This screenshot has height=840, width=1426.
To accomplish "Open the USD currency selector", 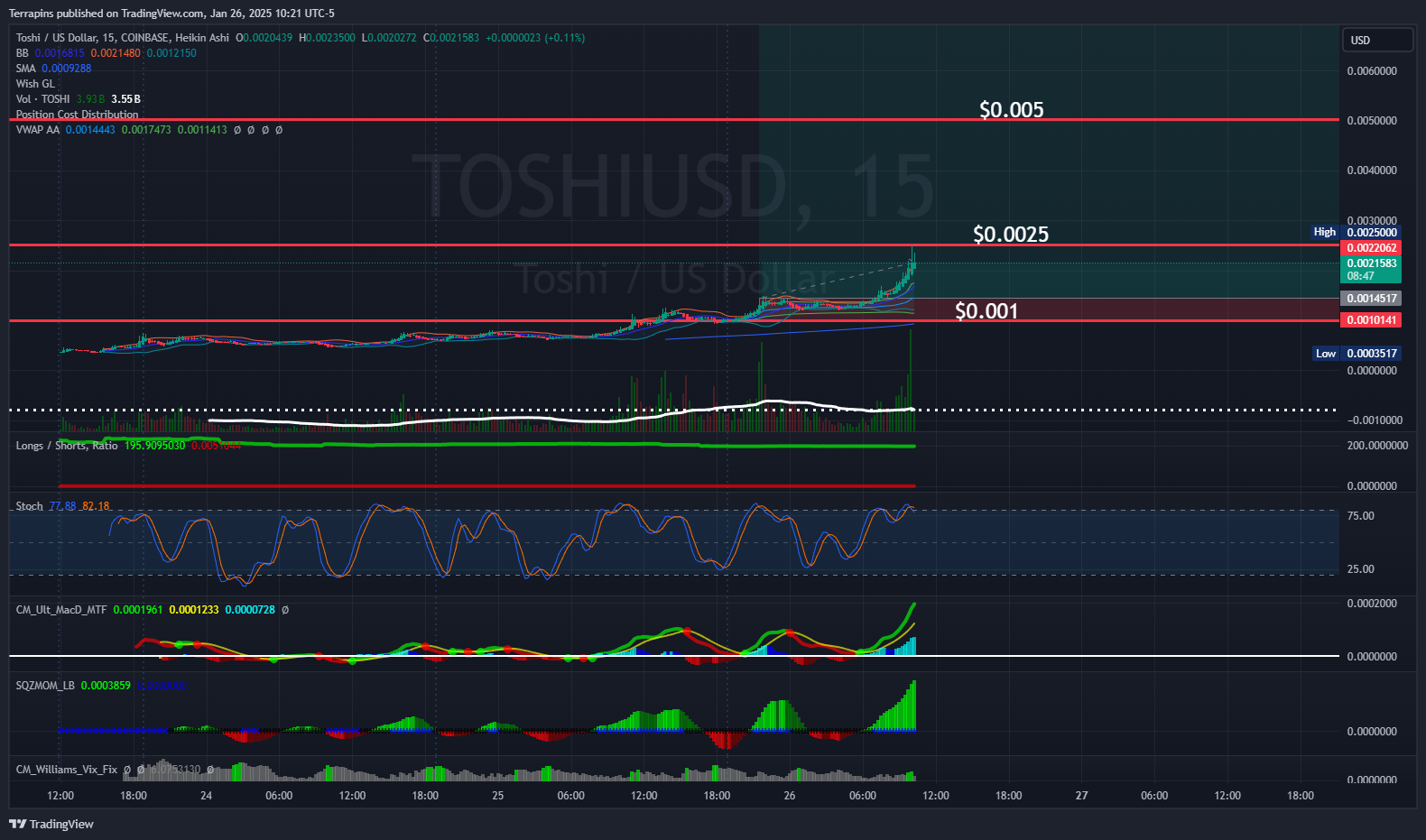I will click(1376, 41).
